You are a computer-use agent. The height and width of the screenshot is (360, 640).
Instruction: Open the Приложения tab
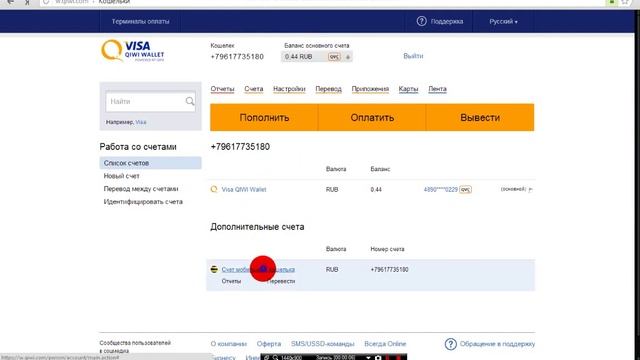[370, 89]
